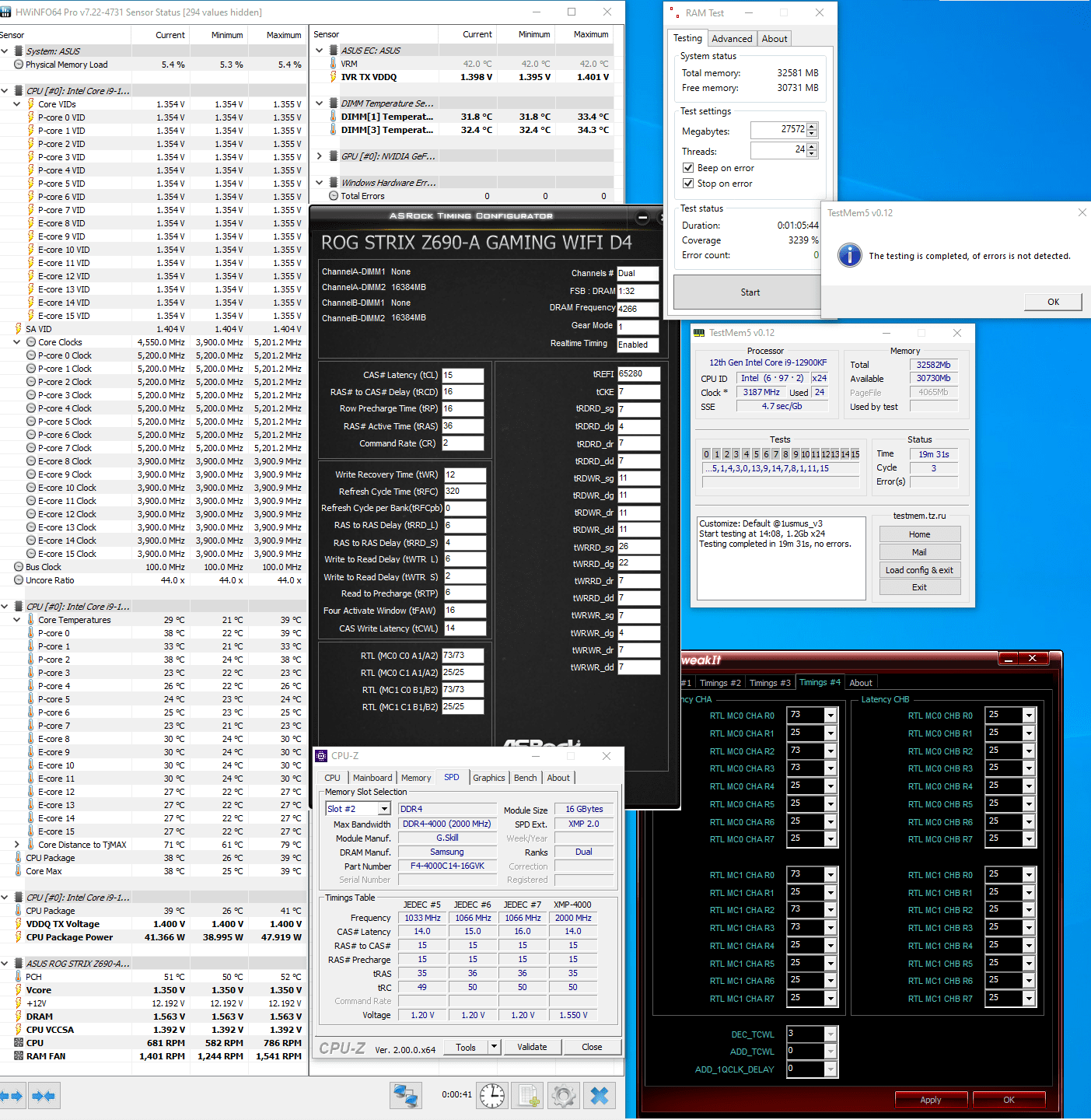Screen dimensions: 1091x1120
Task: Open RTL MC1 CHB R7 dropdown
Action: click(x=1029, y=999)
